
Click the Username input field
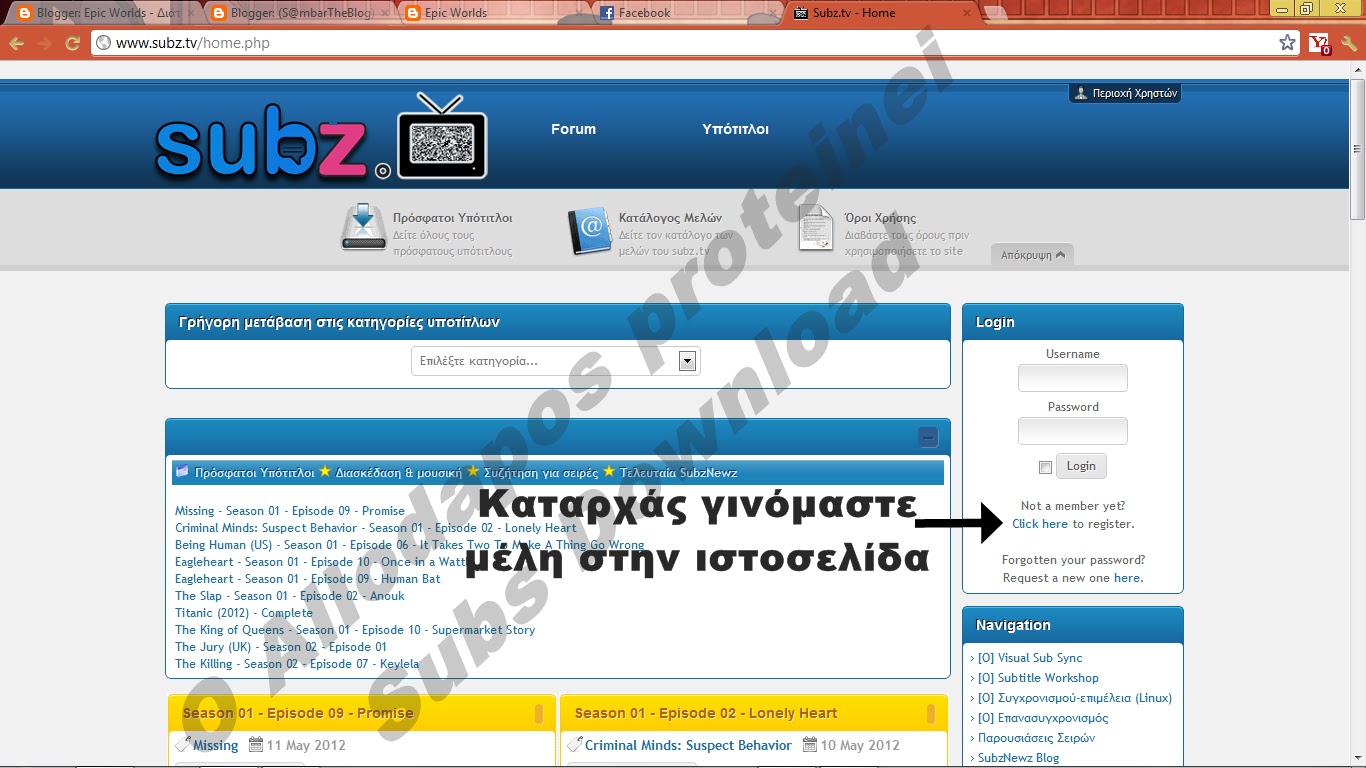pos(1073,378)
